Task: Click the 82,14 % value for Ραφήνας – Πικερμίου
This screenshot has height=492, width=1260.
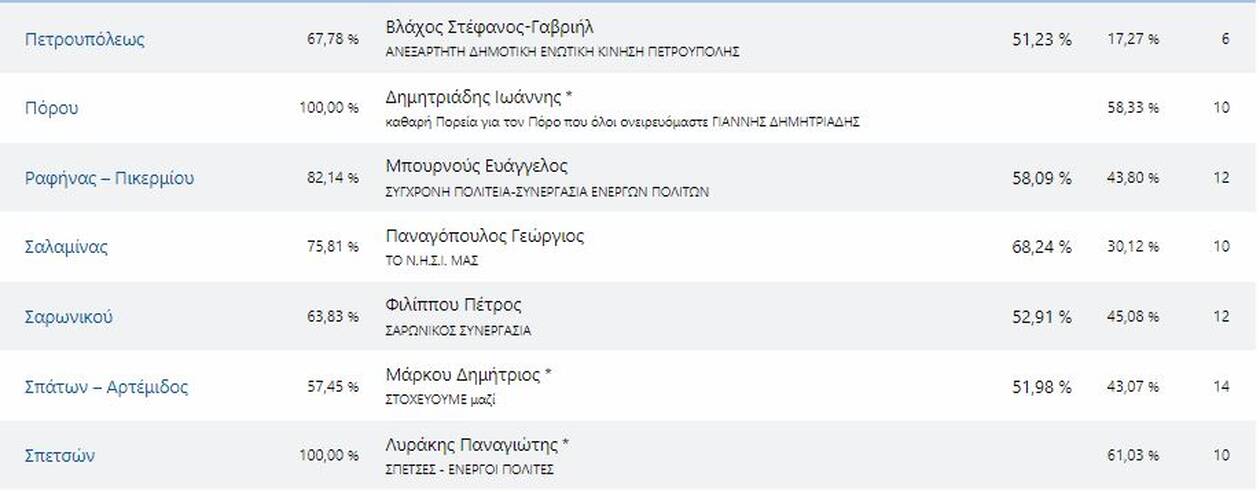Action: 333,178
